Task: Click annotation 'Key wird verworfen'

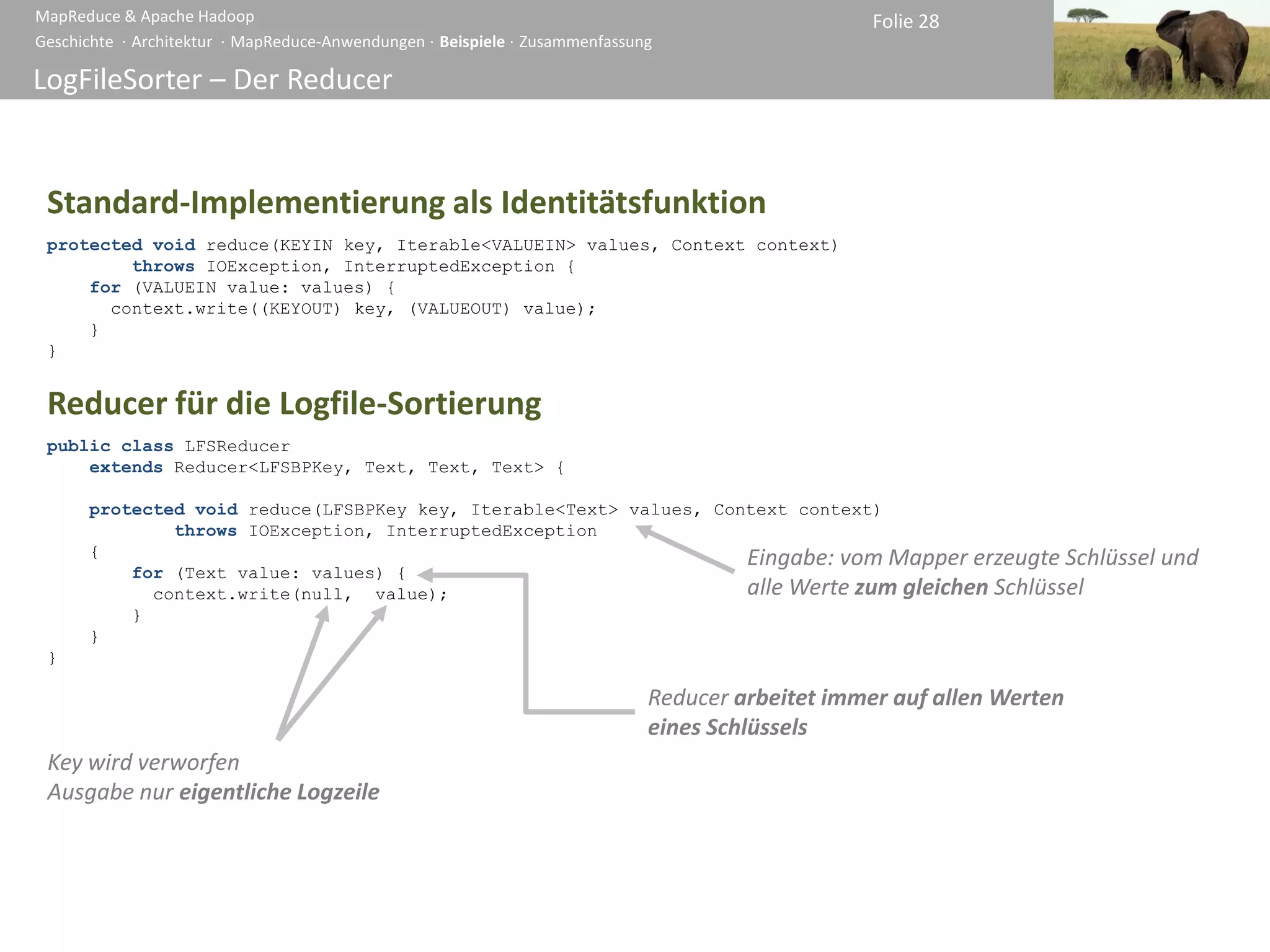Action: click(x=143, y=762)
